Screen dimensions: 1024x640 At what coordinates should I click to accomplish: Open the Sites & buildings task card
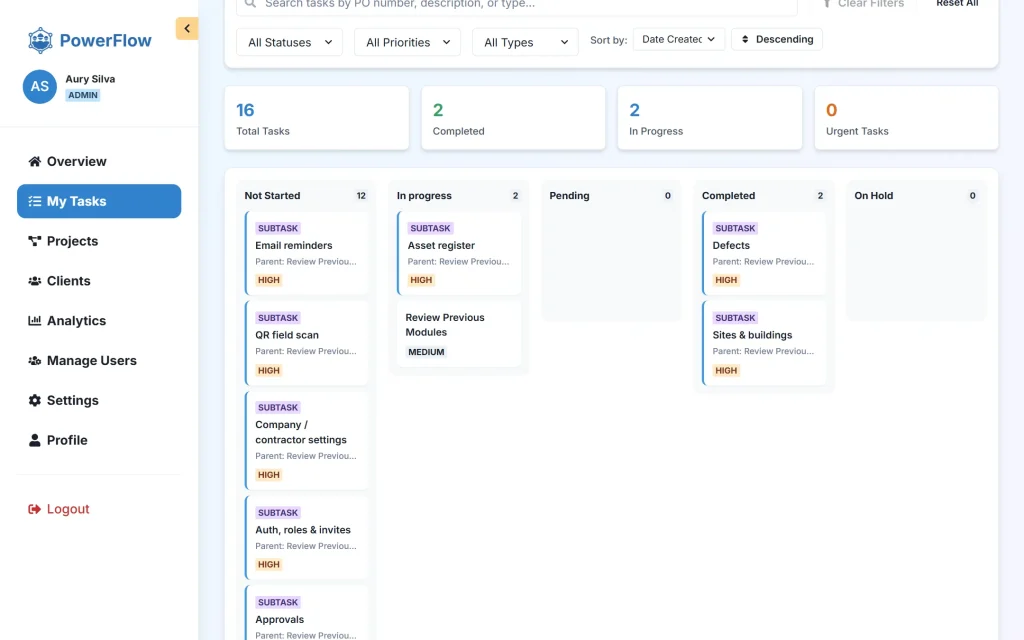pos(764,343)
